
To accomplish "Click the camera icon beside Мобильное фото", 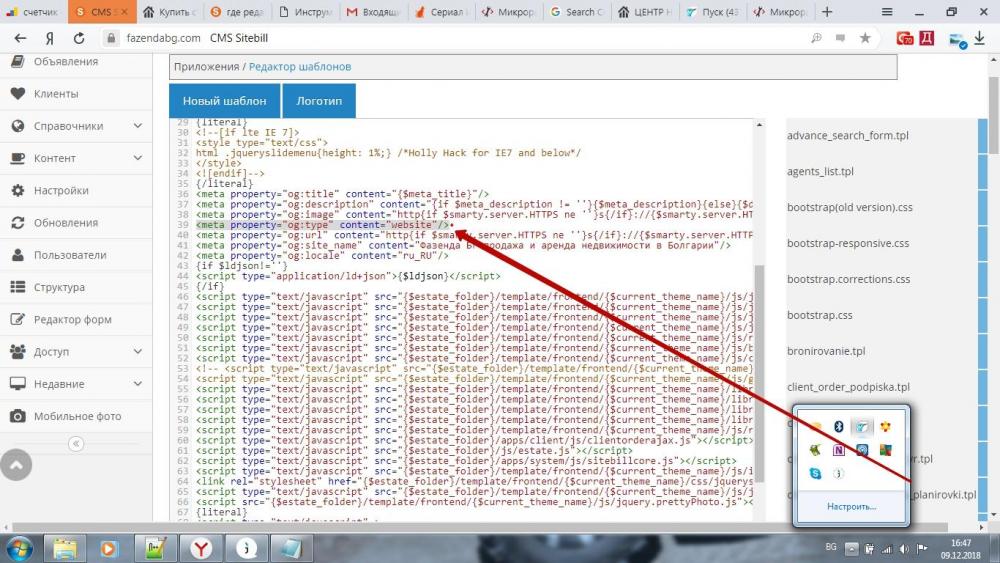I will point(18,416).
